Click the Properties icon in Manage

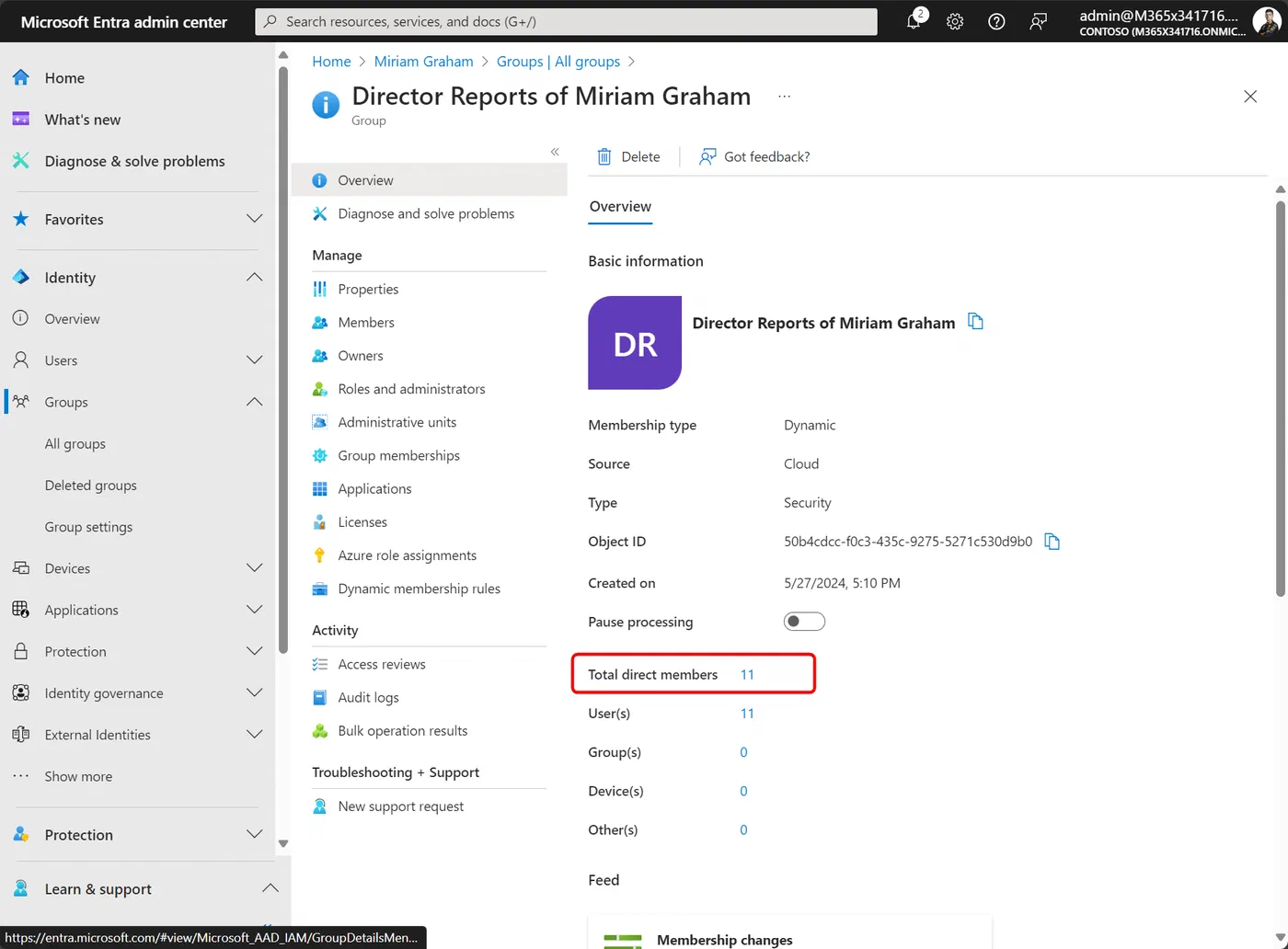tap(319, 289)
